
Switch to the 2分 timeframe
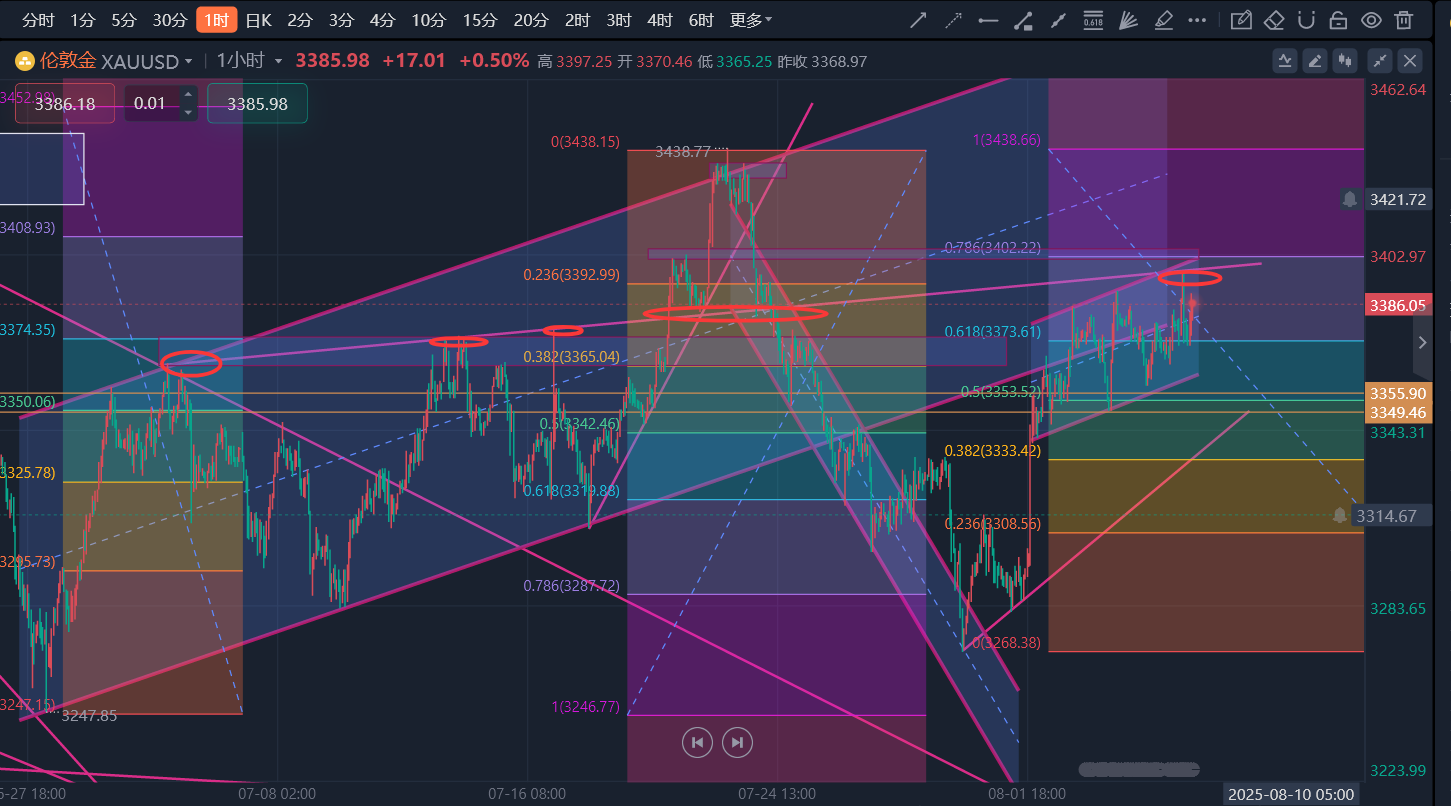click(x=300, y=20)
